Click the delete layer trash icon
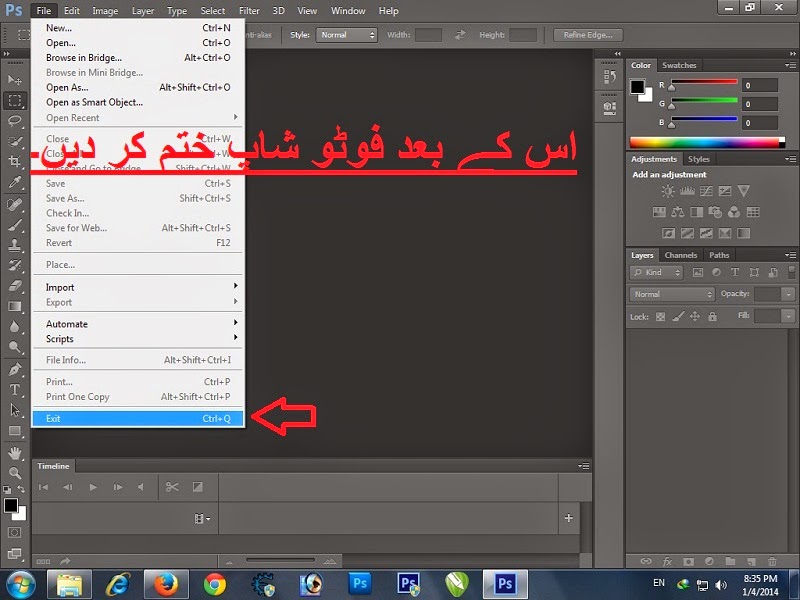The height and width of the screenshot is (600, 800). coord(772,561)
